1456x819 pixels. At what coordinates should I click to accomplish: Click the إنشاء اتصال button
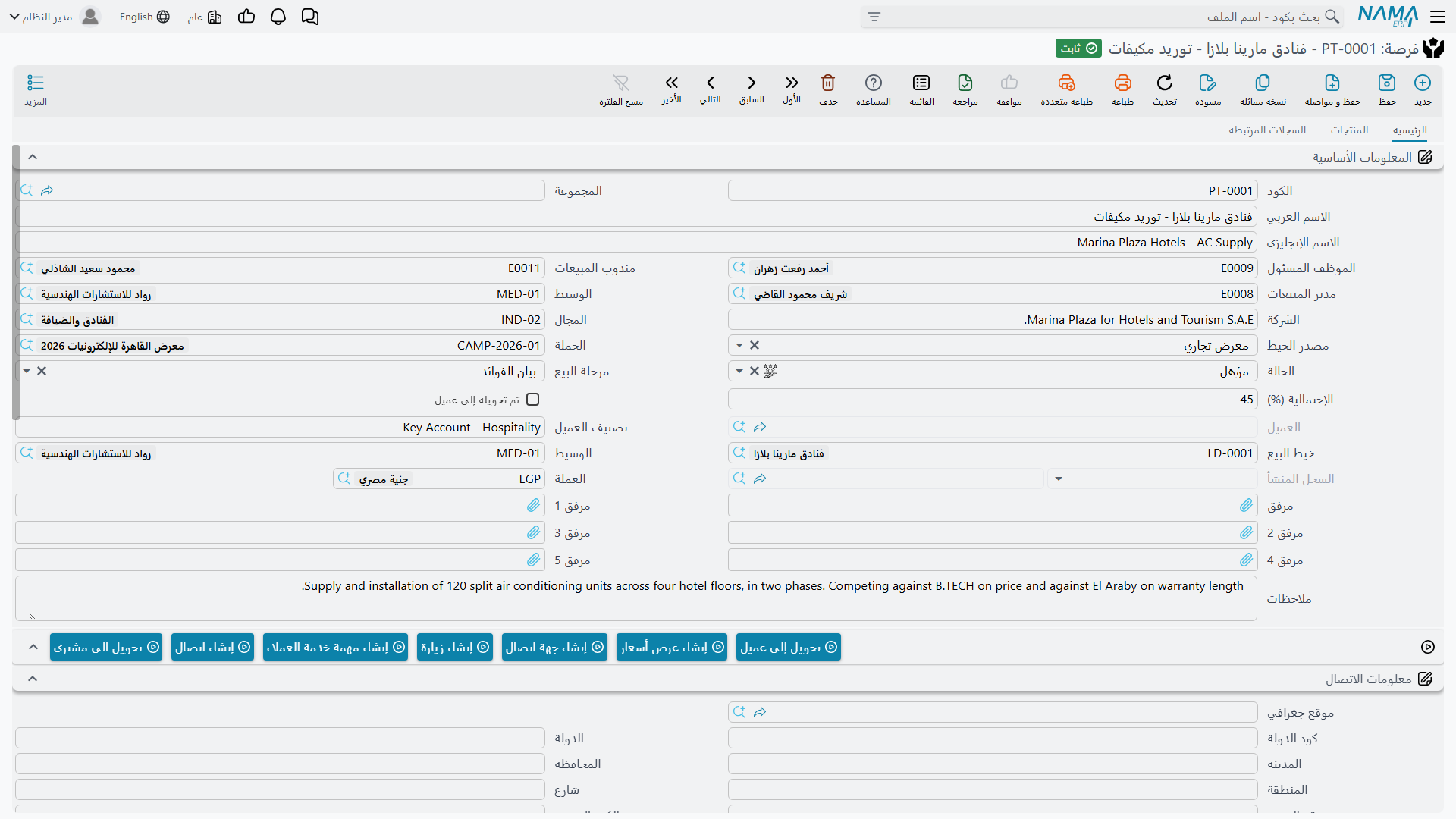[x=212, y=647]
